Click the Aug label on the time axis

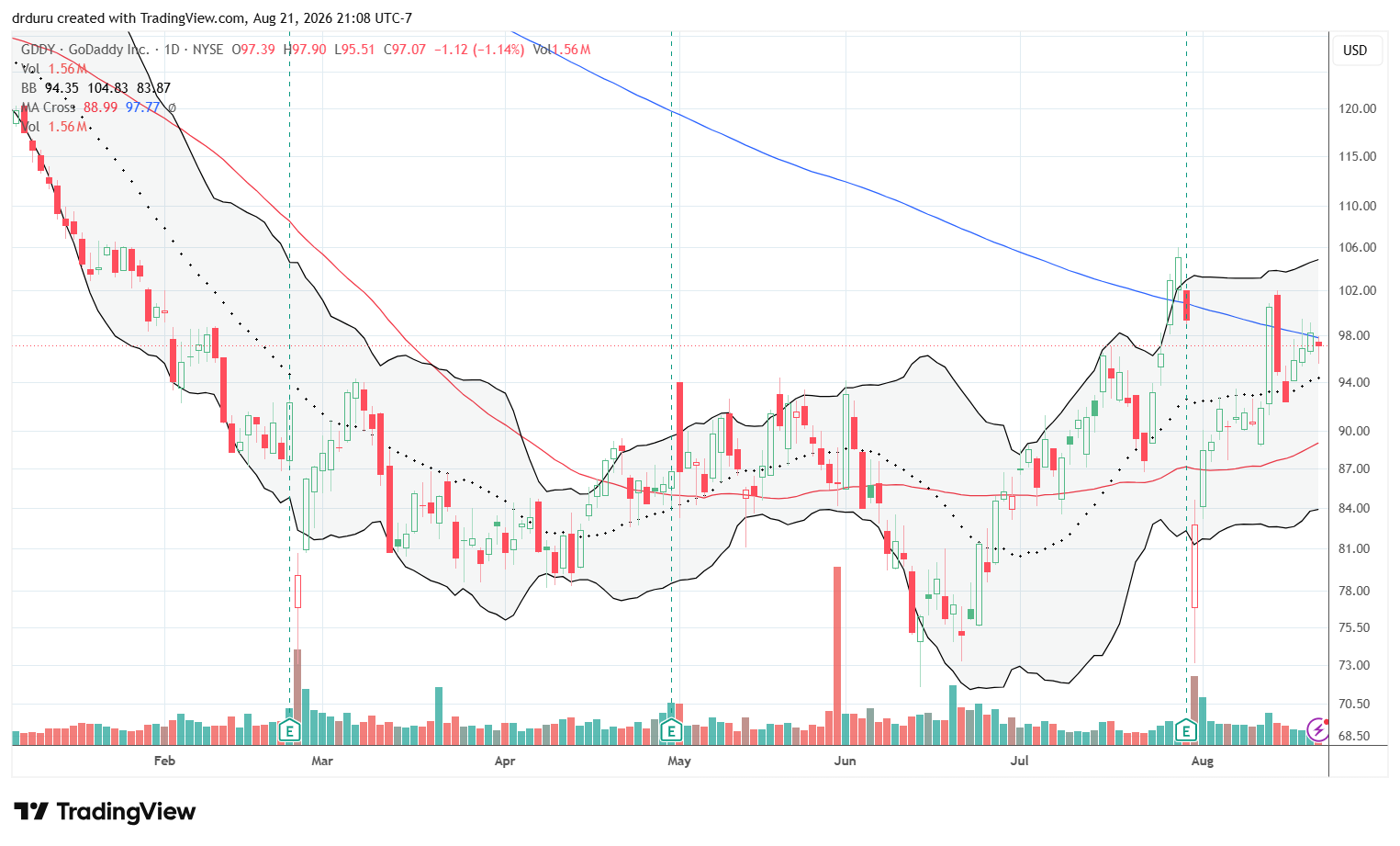(x=1202, y=761)
